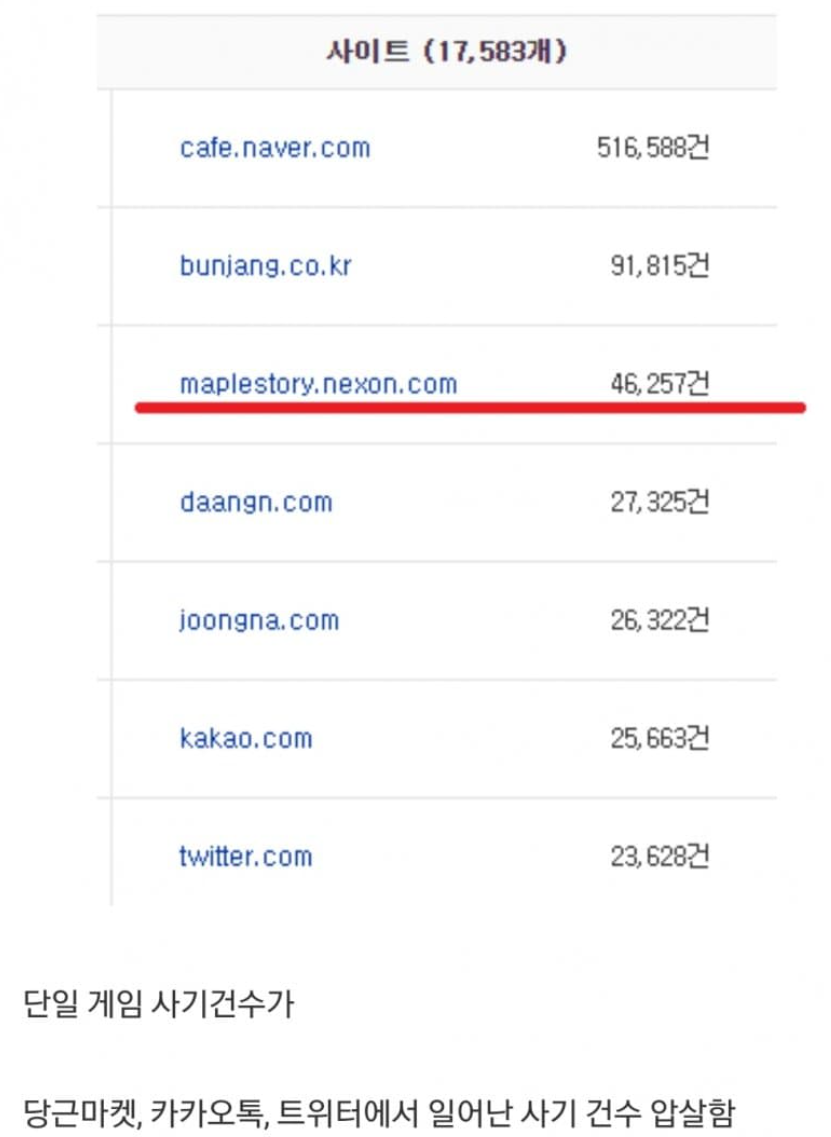Select the 25,663건 count cell
831x1137 pixels.
(659, 739)
